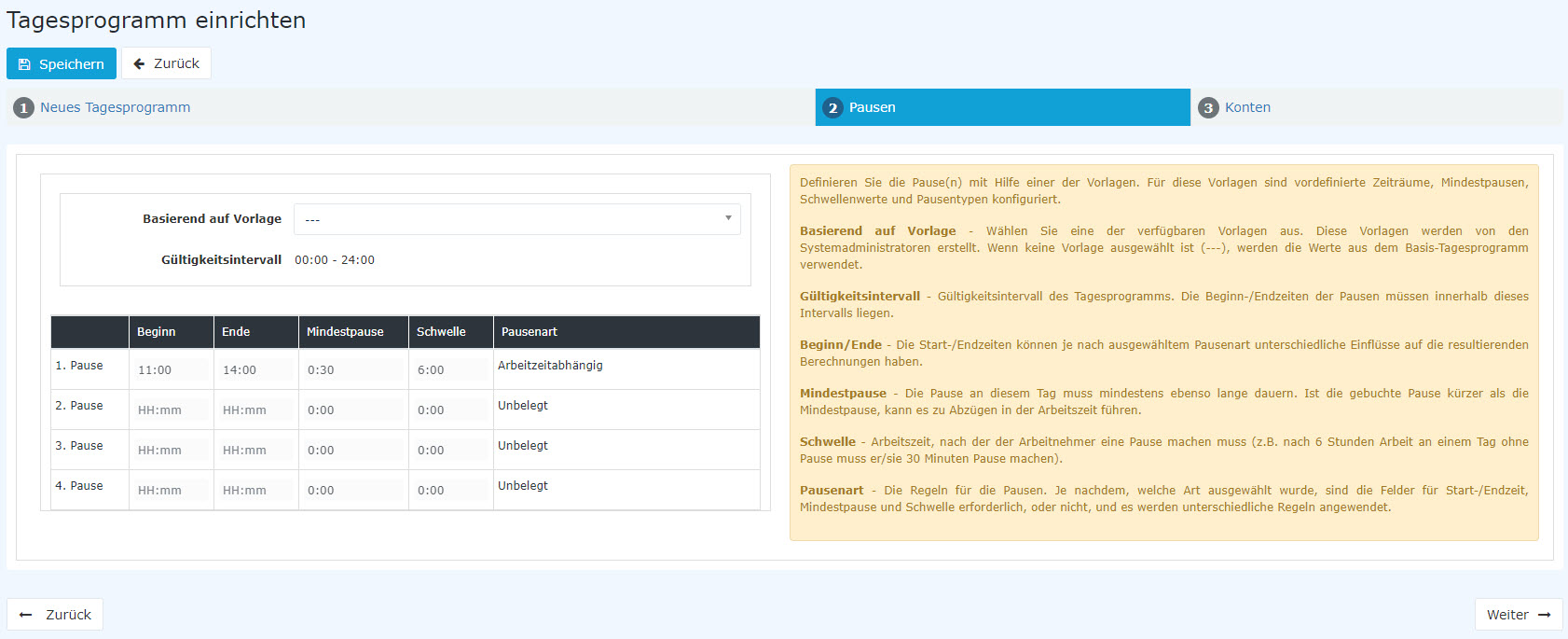The width and height of the screenshot is (1568, 639).
Task: Click Schwelle field of 1. Pause
Action: [x=450, y=370]
